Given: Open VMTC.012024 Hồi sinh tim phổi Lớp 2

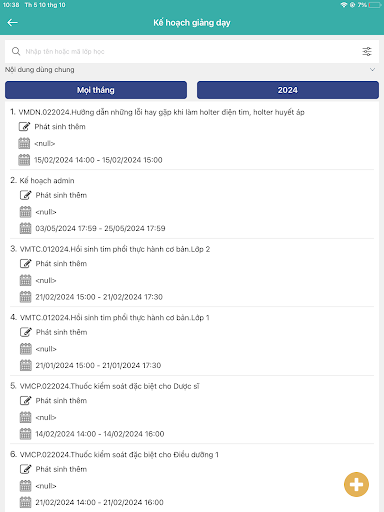Looking at the screenshot, I should pos(115,249).
